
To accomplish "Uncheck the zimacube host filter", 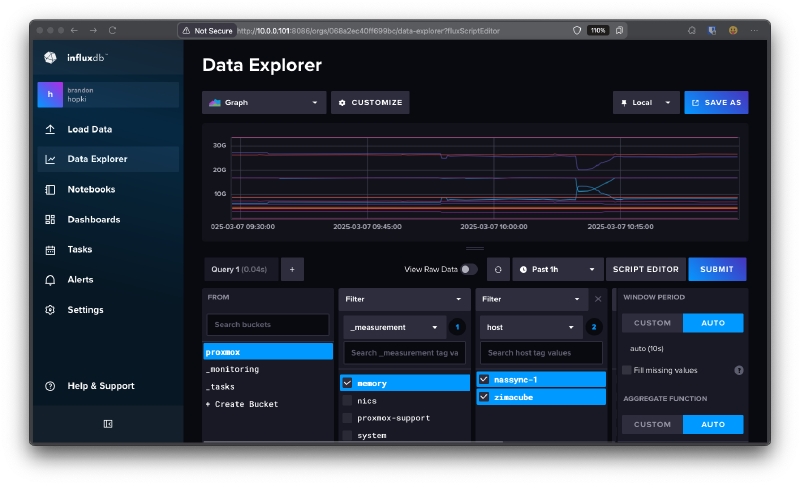I will [484, 397].
